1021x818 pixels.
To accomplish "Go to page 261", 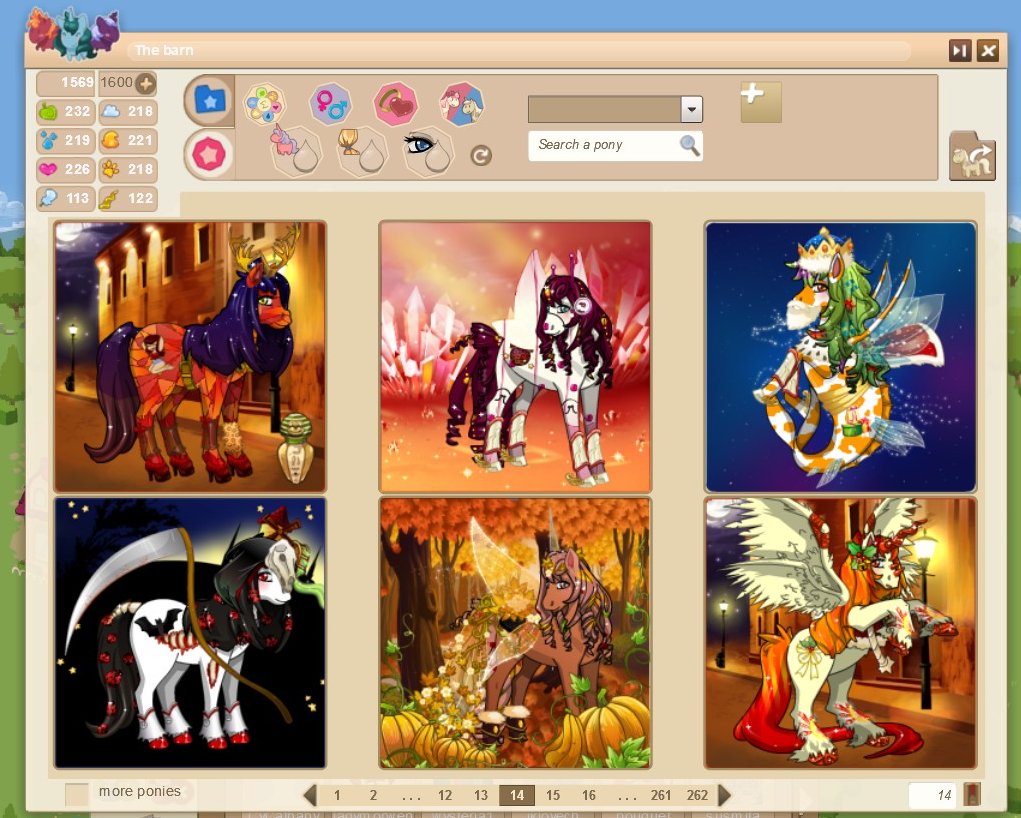I will click(660, 795).
